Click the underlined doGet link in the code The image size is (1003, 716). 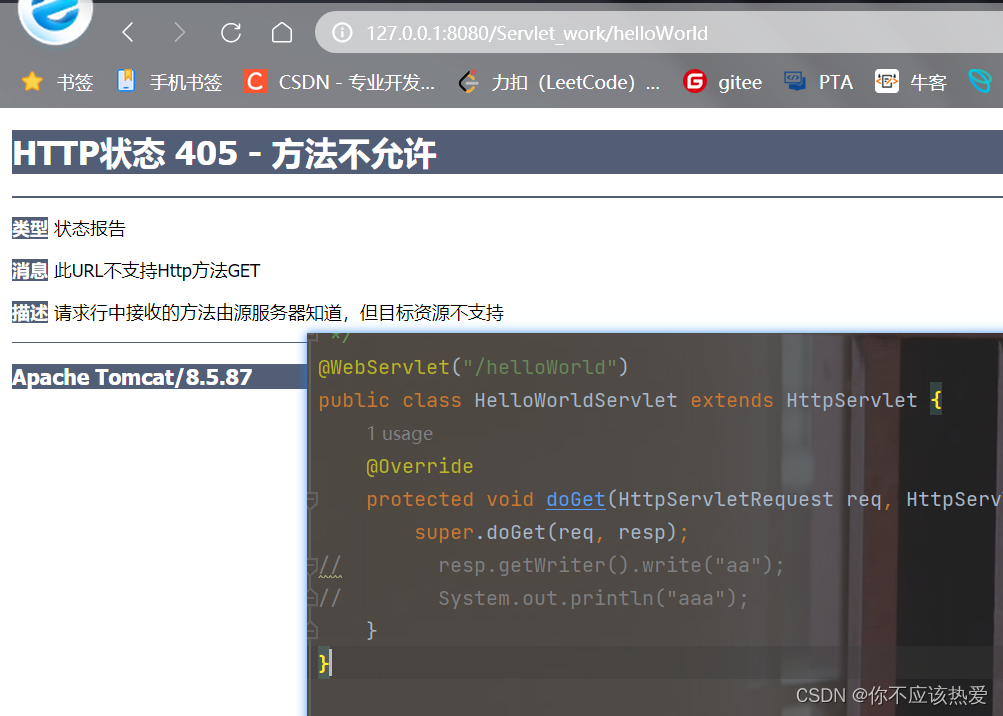click(575, 499)
